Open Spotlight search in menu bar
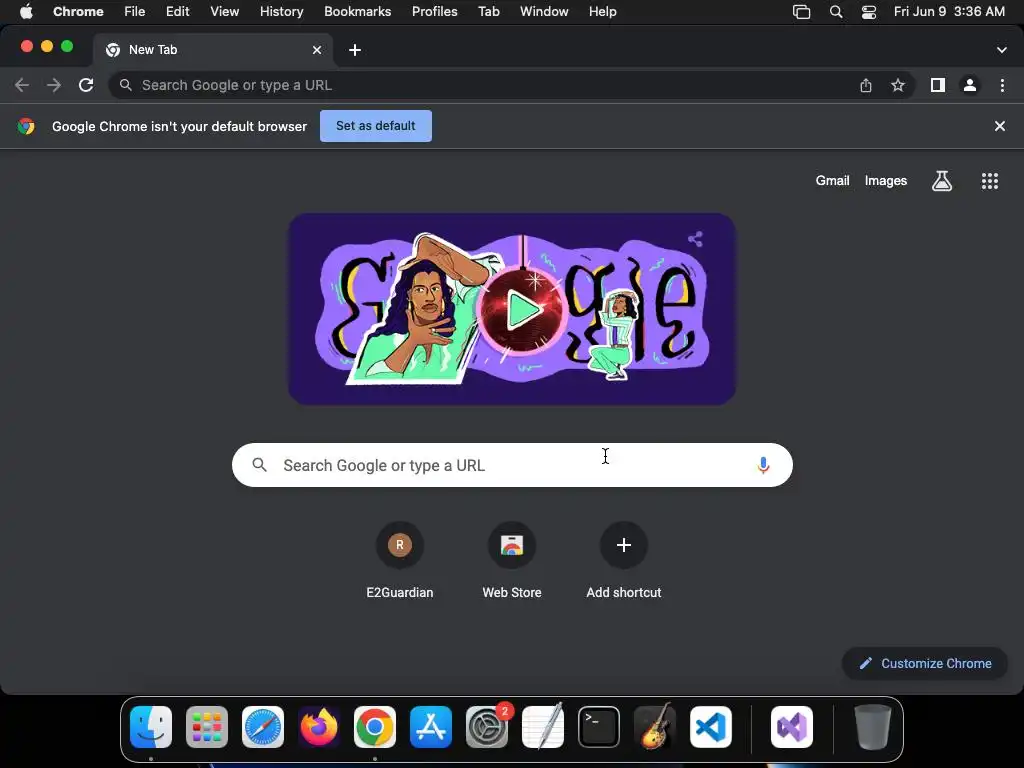1024x768 pixels. [x=836, y=12]
